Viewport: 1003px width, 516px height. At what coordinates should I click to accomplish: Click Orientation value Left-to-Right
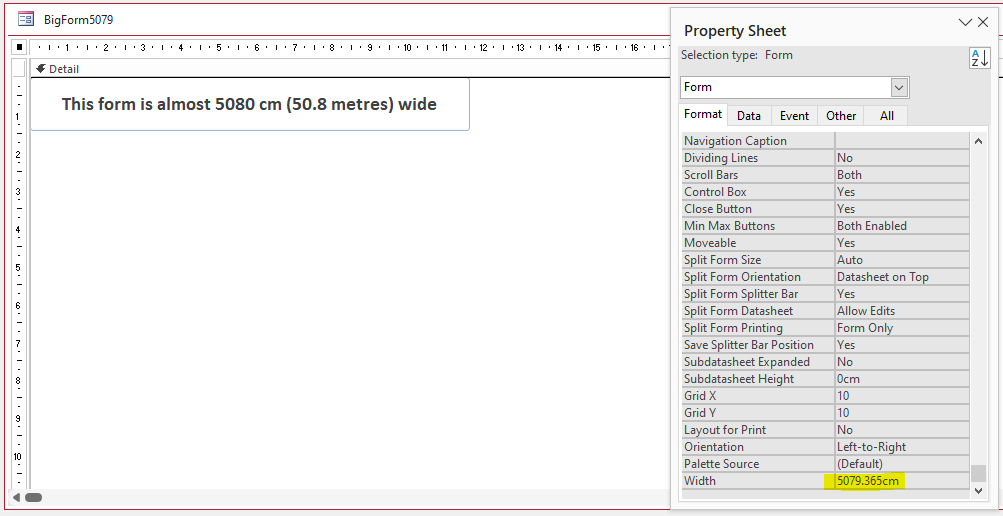pos(902,447)
